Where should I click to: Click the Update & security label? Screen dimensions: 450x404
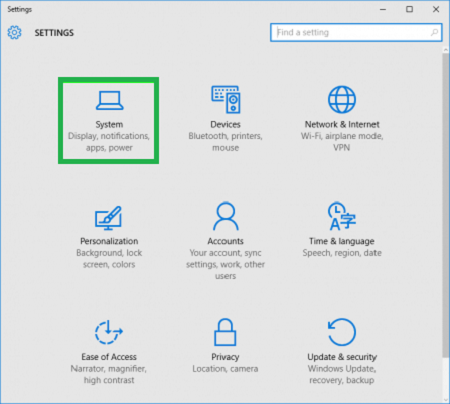pyautogui.click(x=342, y=357)
